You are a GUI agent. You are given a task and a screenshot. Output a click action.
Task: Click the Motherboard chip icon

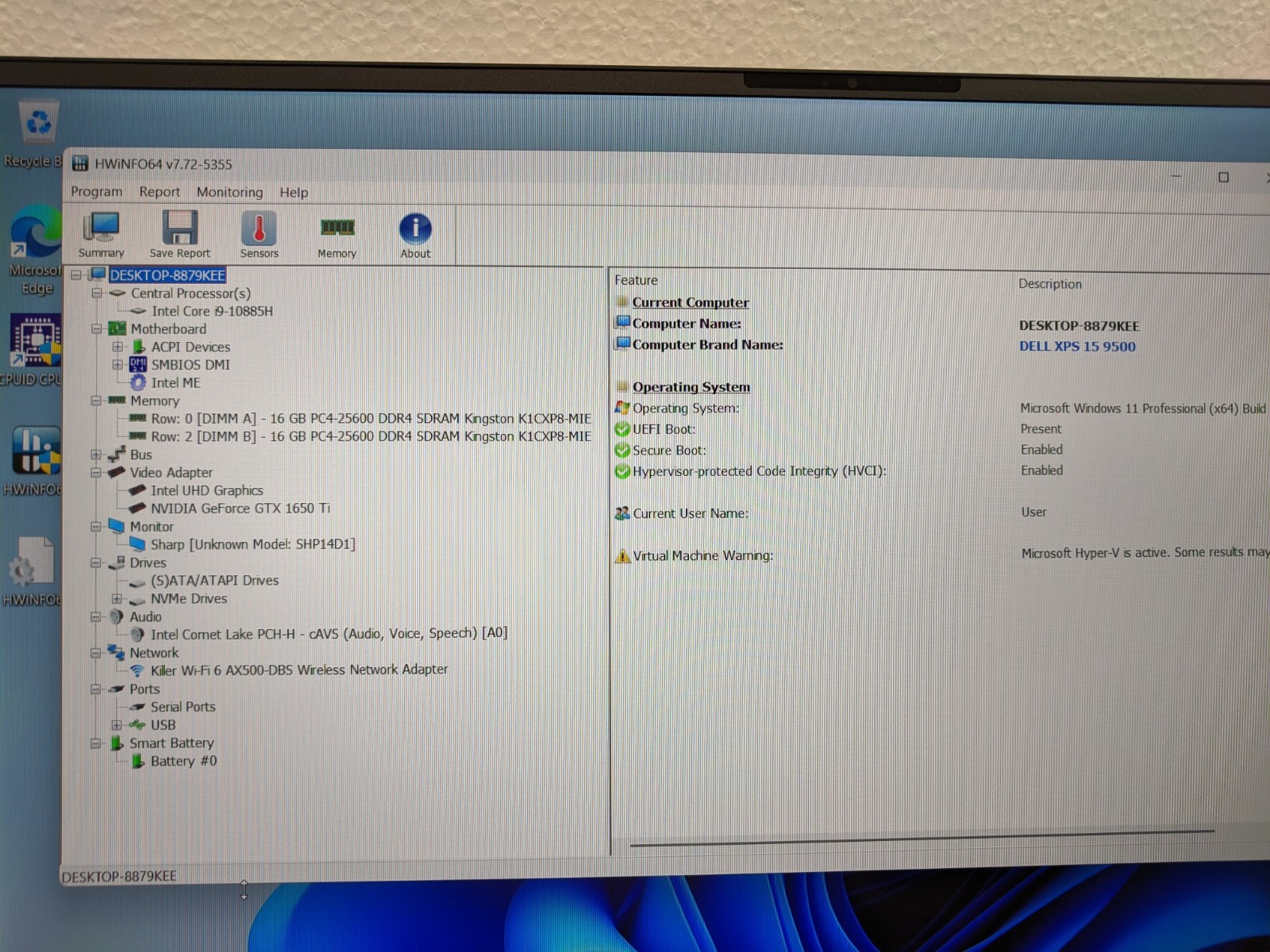coord(117,328)
